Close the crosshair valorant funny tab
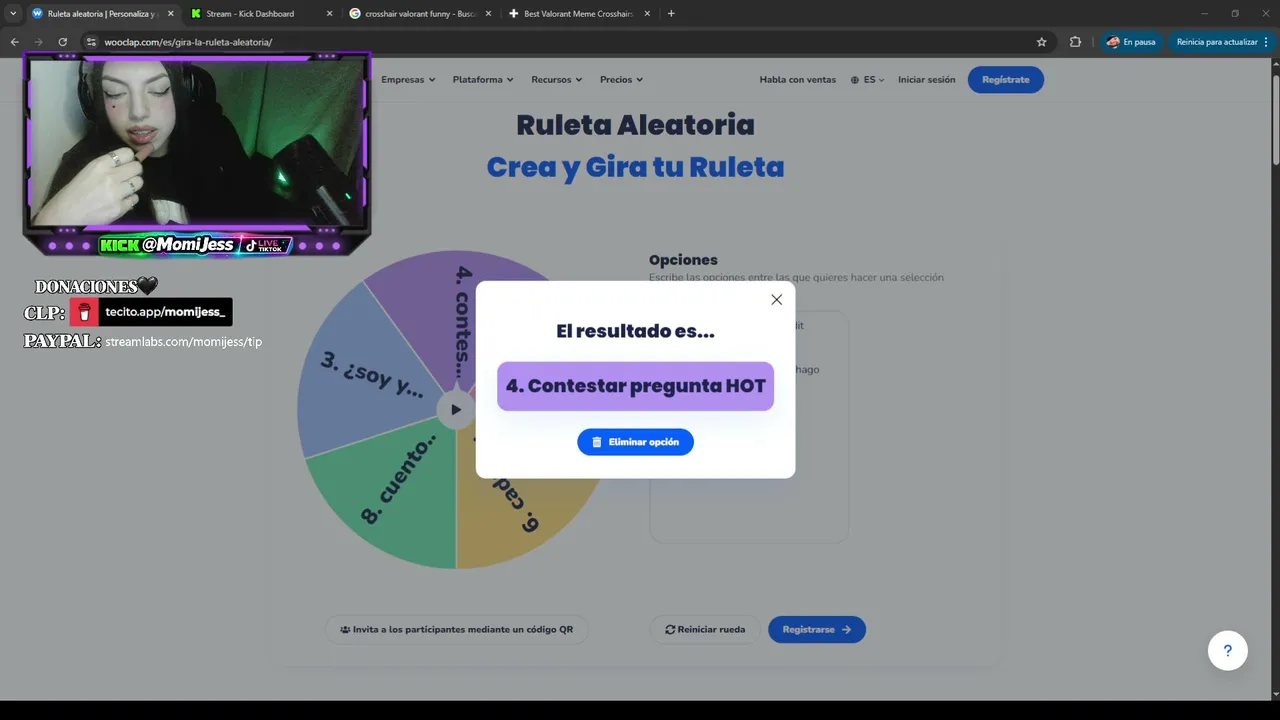 pyautogui.click(x=488, y=14)
